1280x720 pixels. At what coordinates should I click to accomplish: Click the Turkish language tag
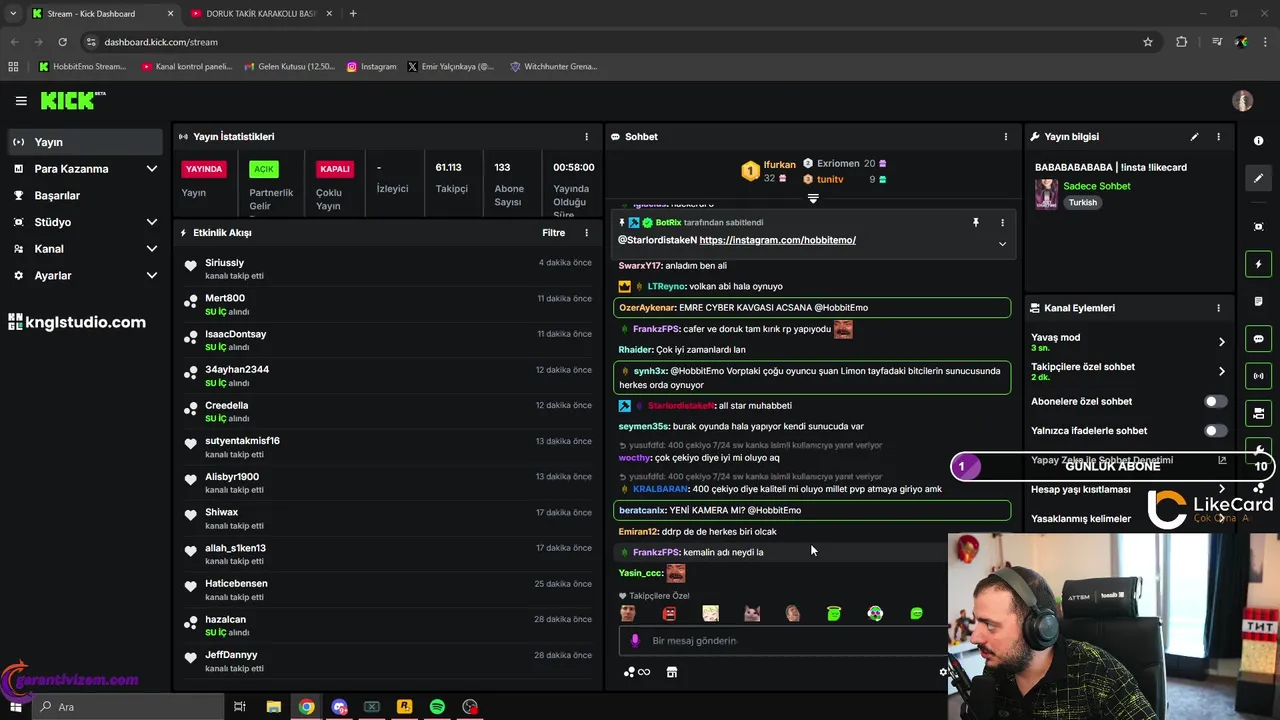coord(1082,202)
